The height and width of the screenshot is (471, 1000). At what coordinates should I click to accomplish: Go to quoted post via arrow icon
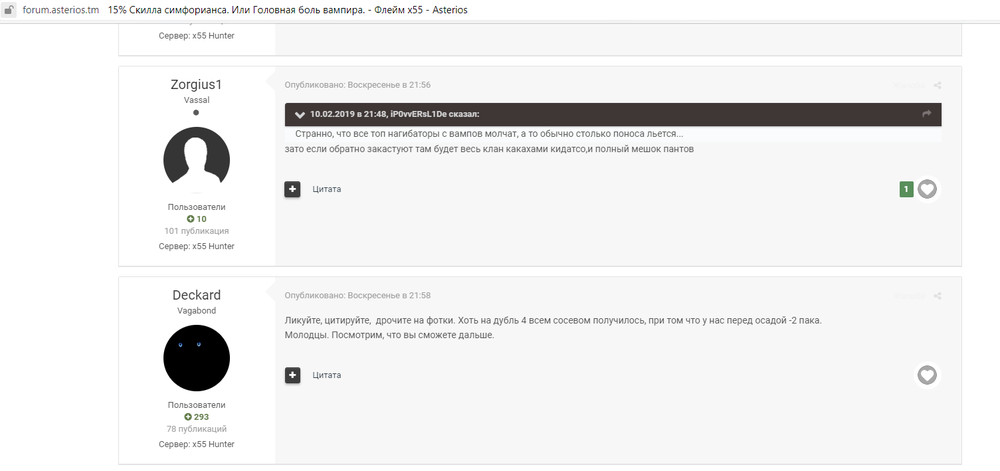click(x=927, y=114)
